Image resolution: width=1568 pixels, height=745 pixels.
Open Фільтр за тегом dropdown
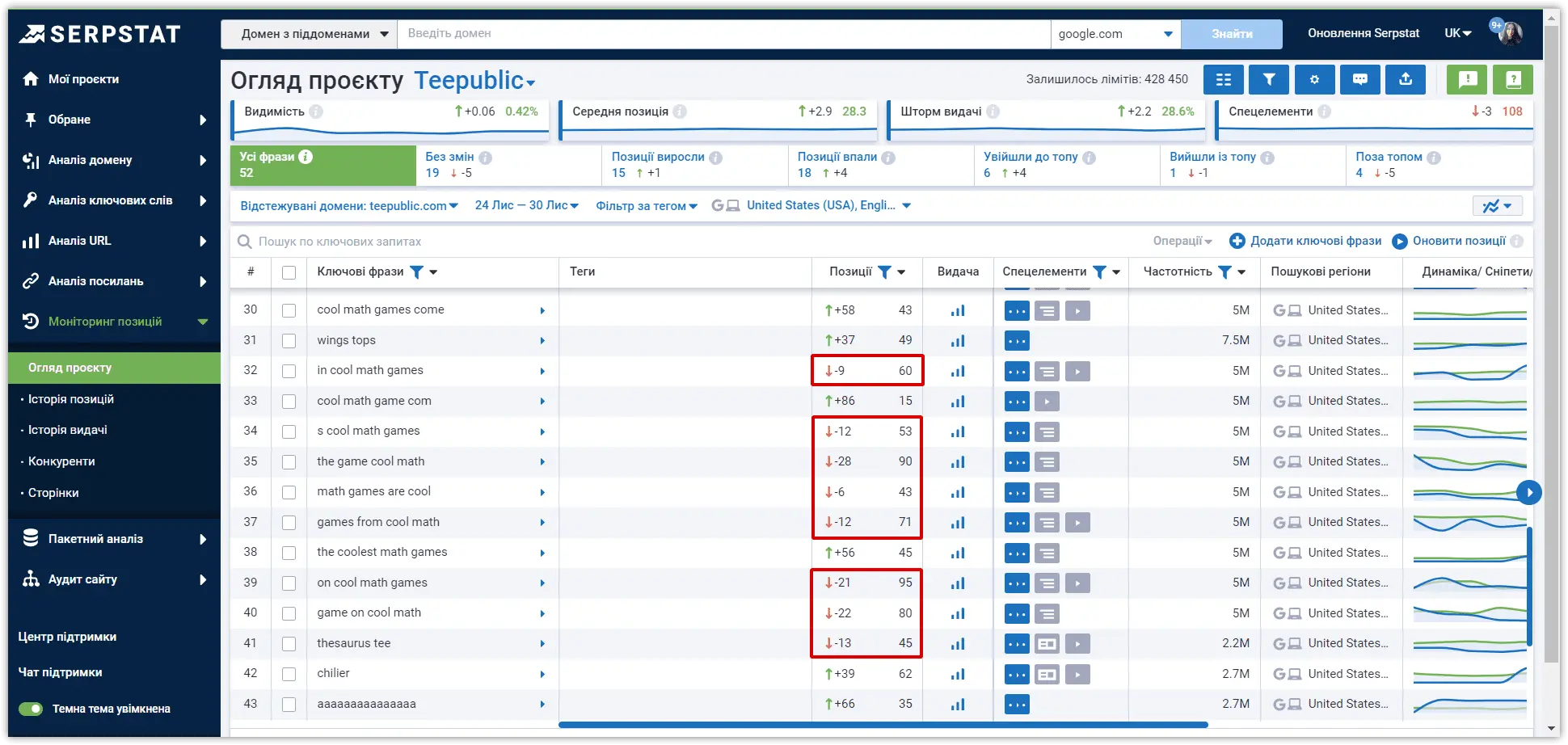pyautogui.click(x=647, y=206)
